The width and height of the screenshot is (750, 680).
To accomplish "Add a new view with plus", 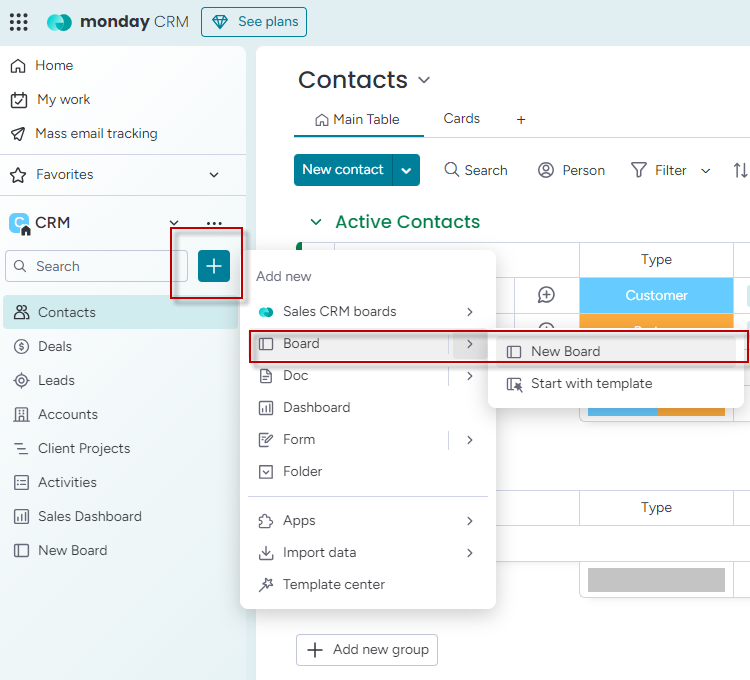I will tap(521, 120).
